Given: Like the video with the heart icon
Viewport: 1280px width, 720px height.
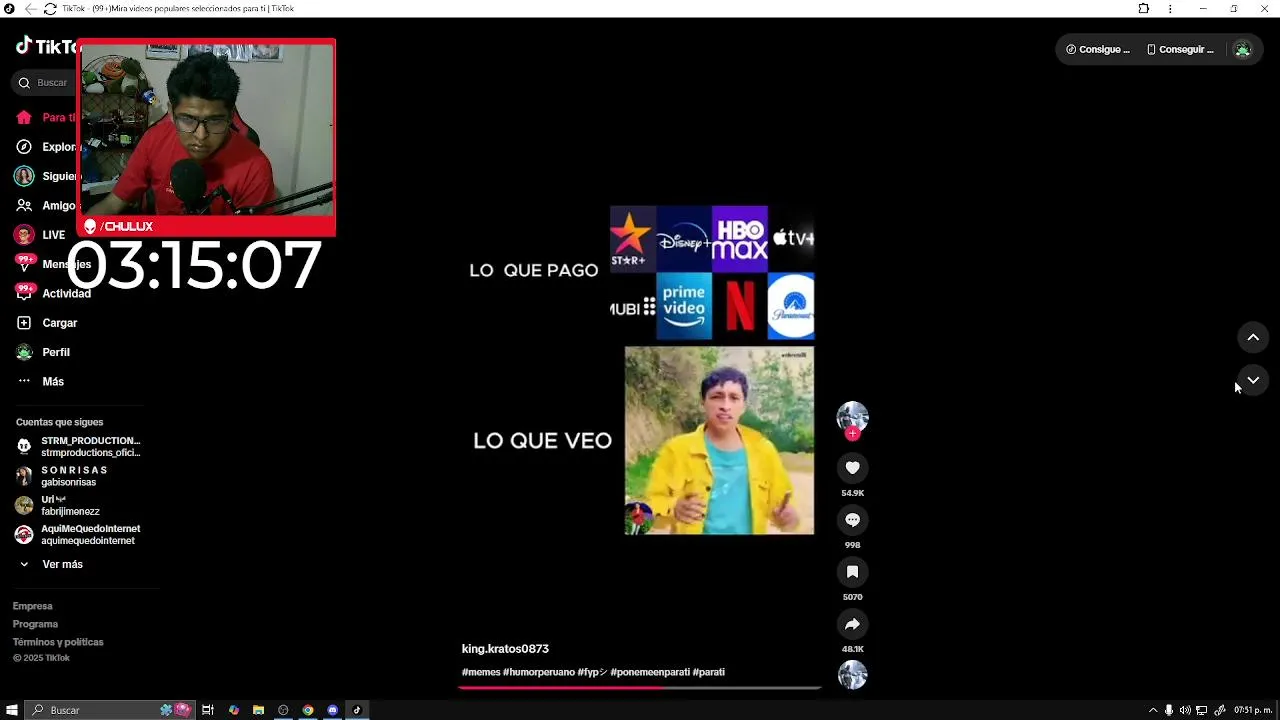Looking at the screenshot, I should pos(852,468).
